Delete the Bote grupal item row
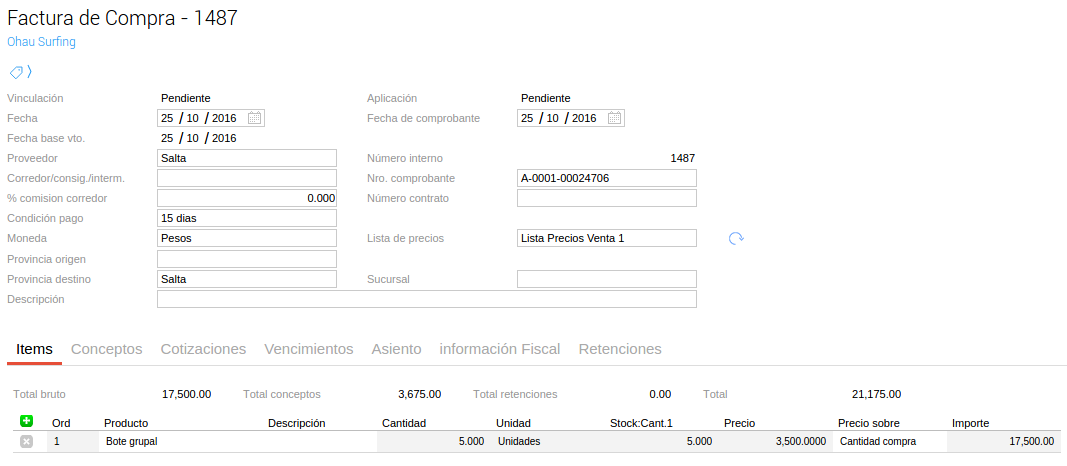Viewport: 1067px width, 466px height. point(27,441)
